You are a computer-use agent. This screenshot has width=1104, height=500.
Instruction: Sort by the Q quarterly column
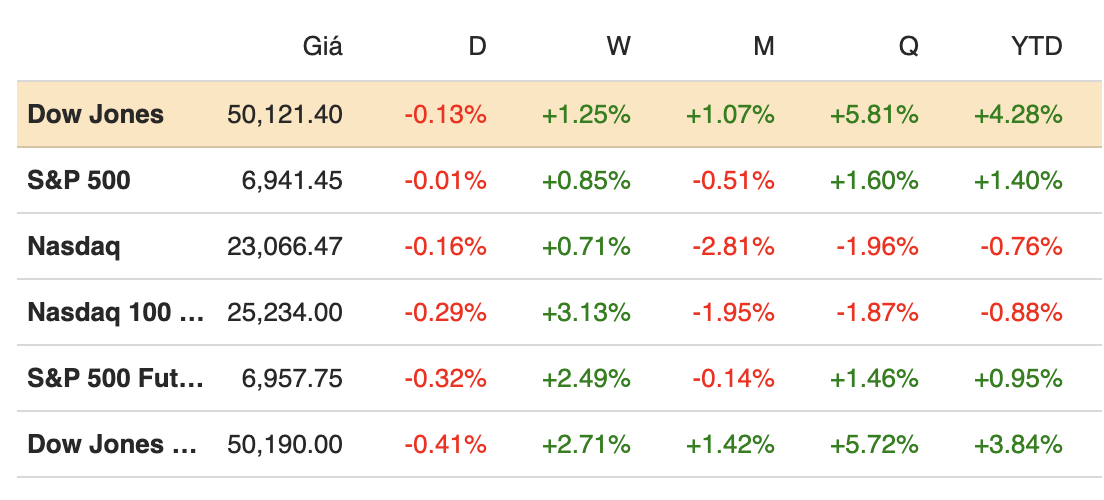(908, 47)
